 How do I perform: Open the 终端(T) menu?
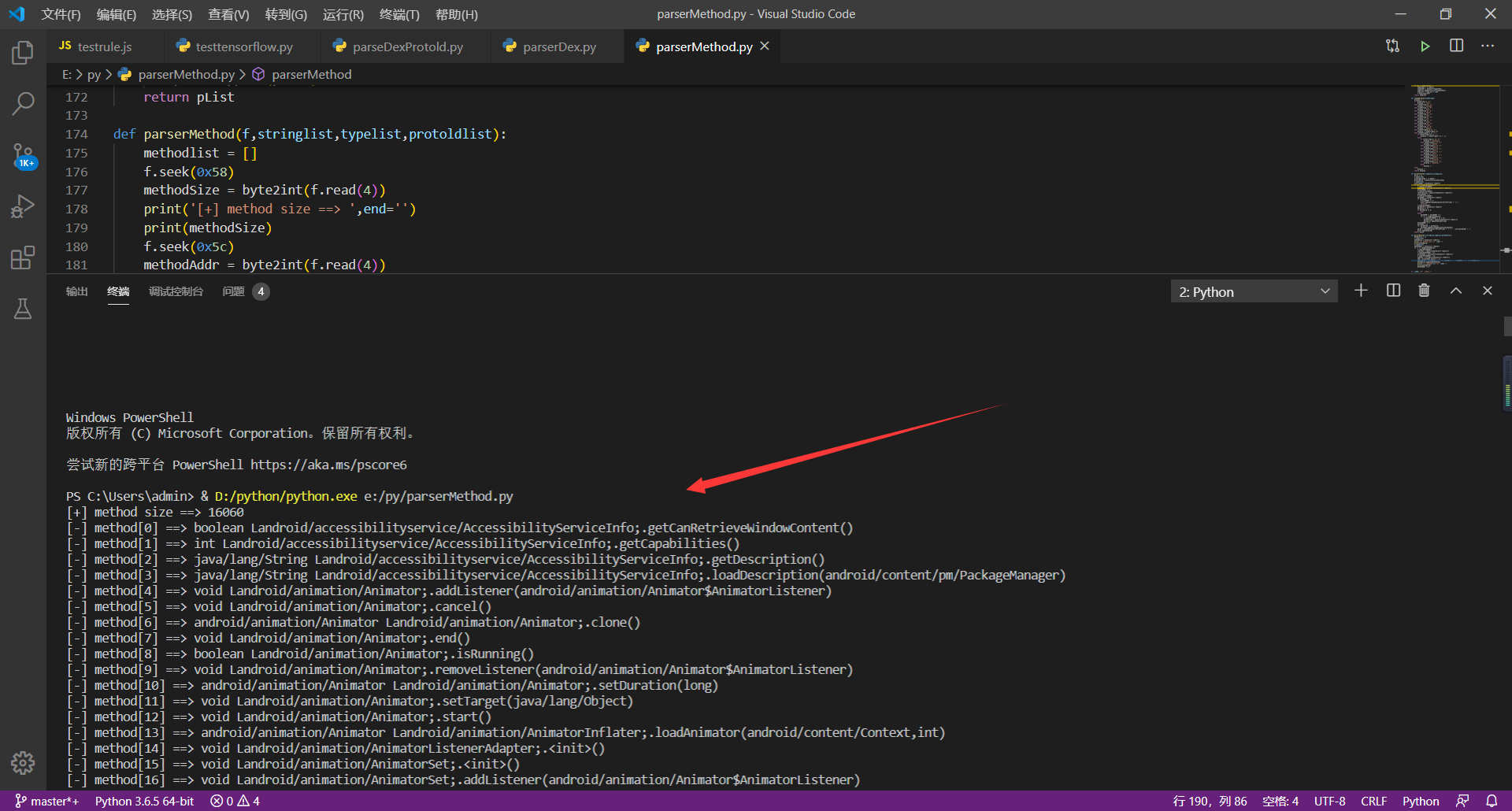click(x=399, y=14)
